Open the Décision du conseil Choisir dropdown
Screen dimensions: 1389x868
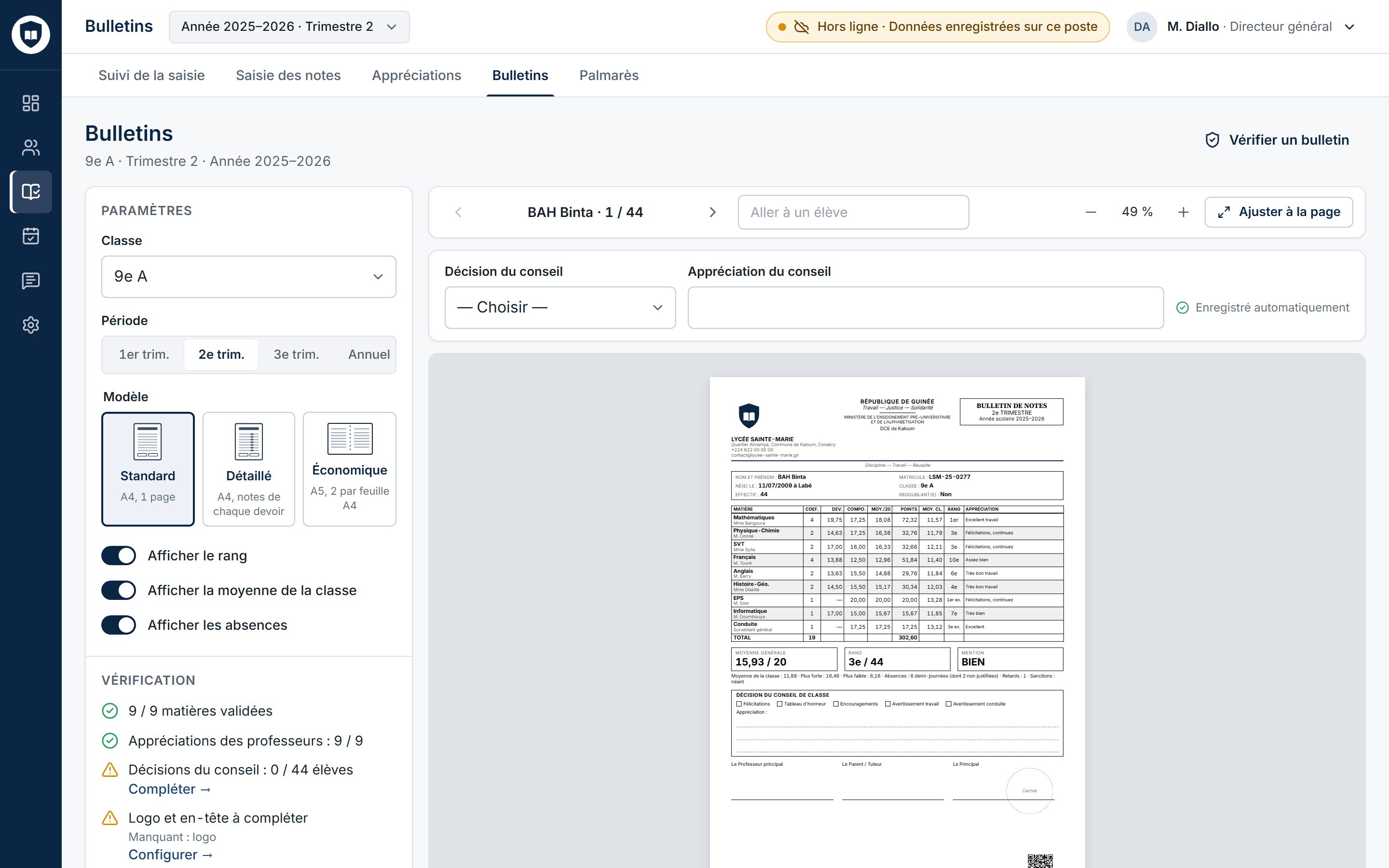[x=559, y=308]
